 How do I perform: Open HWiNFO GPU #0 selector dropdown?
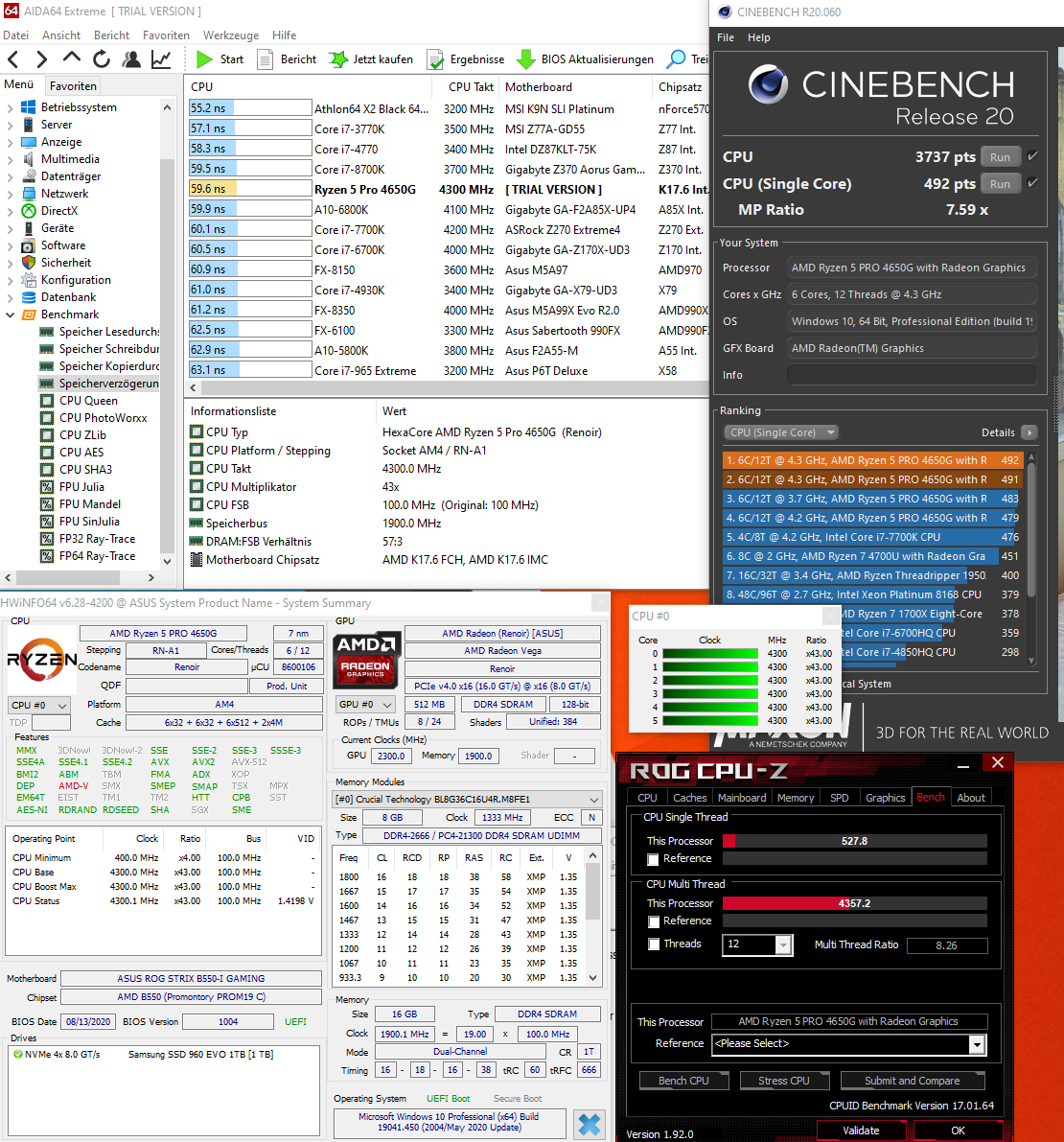[x=365, y=705]
